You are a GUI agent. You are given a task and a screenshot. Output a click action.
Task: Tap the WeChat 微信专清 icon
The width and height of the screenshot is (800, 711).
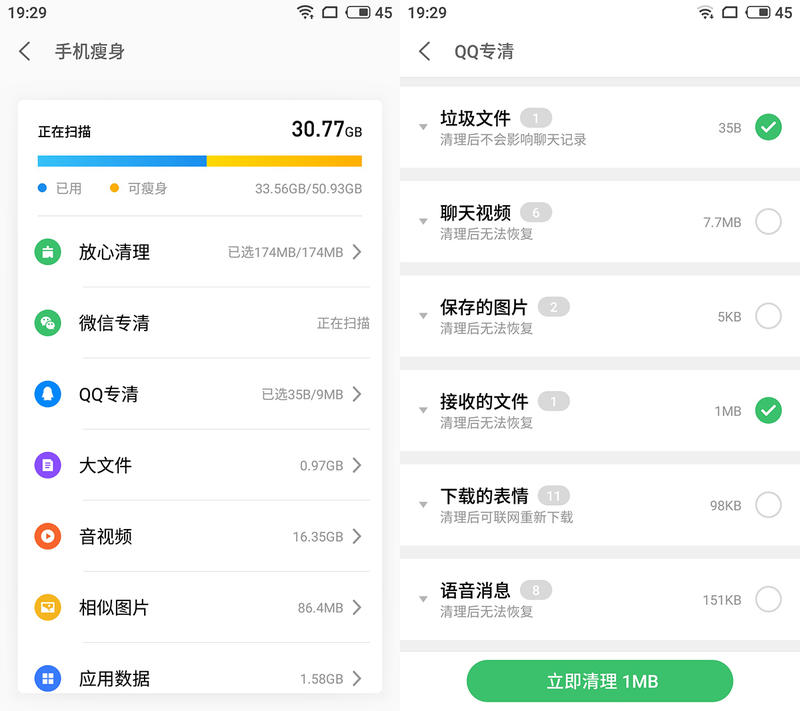coord(48,323)
